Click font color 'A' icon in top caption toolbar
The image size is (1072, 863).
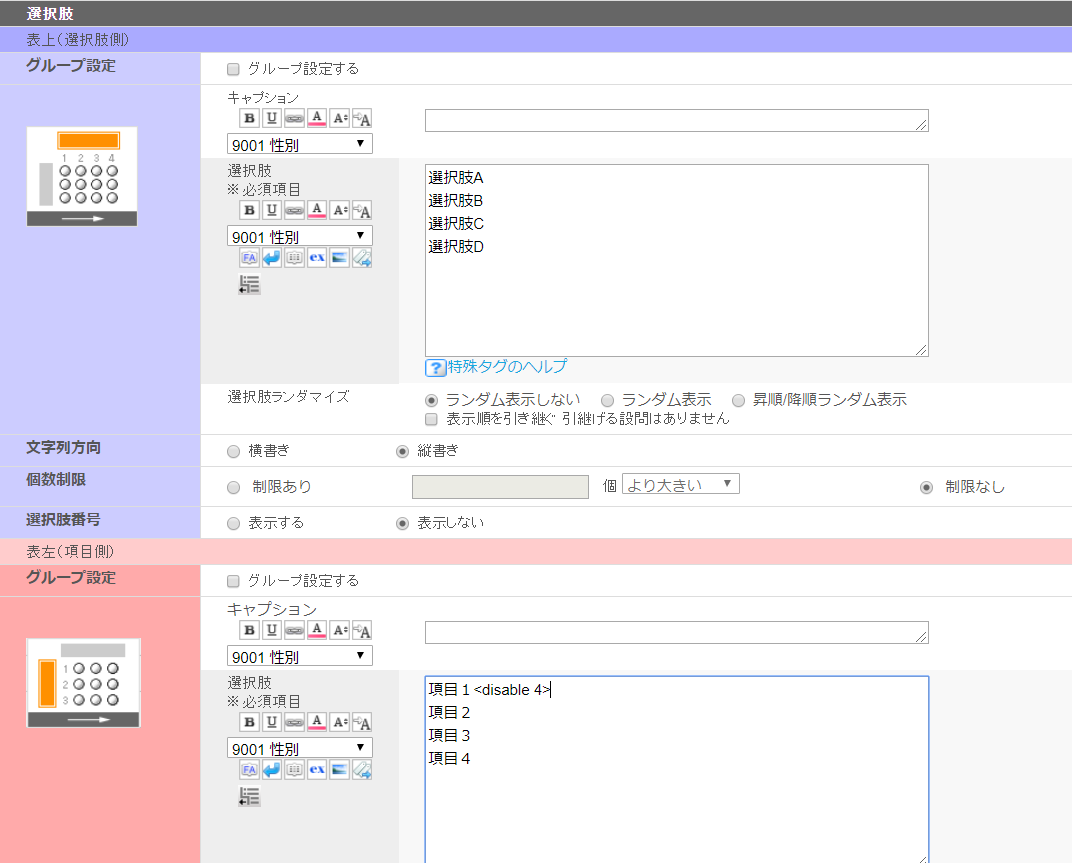(x=317, y=119)
